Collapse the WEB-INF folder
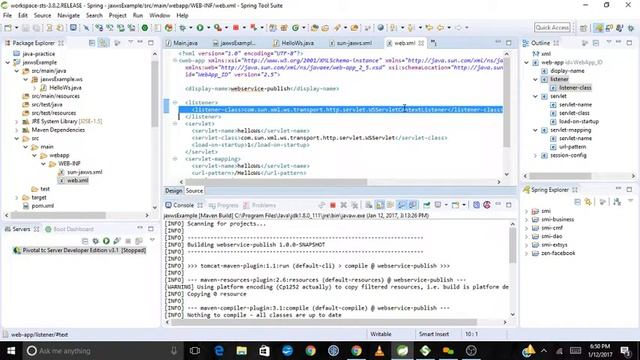The width and height of the screenshot is (640, 360). pos(43,164)
